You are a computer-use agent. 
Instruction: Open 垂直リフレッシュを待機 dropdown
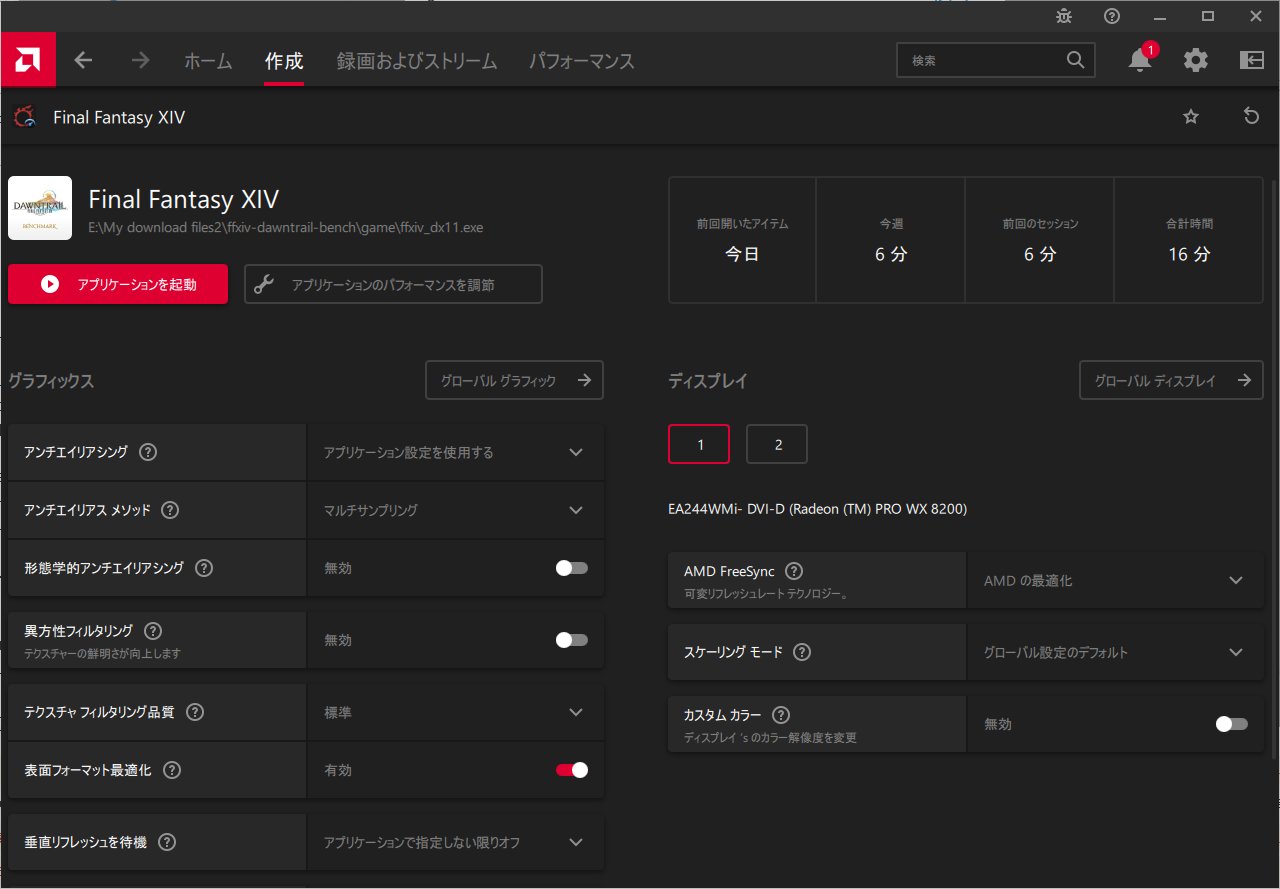coord(455,842)
